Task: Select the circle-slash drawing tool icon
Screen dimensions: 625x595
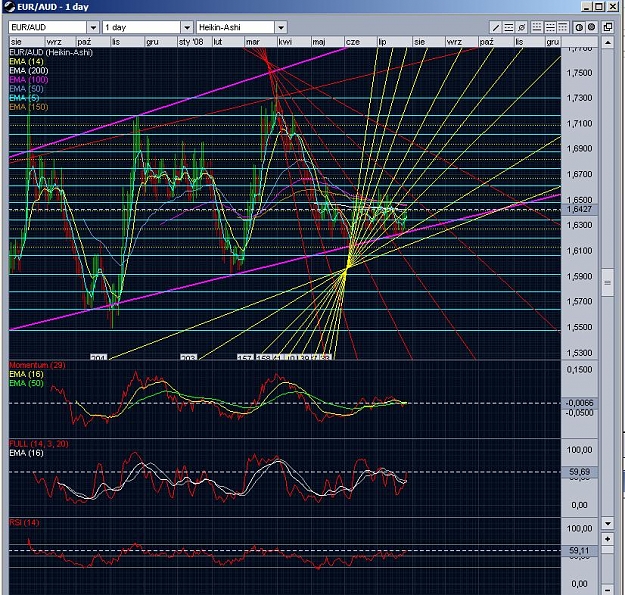Action: coord(521,27)
